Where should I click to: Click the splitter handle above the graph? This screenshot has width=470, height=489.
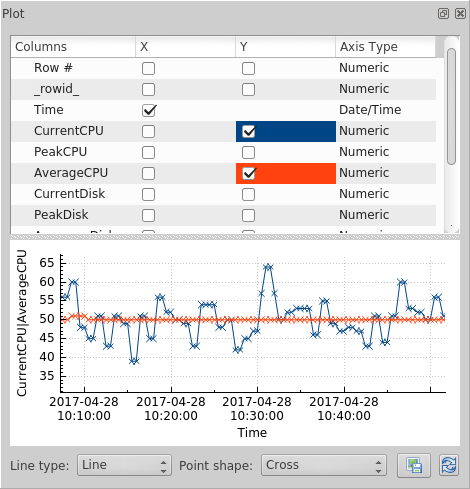pos(235,237)
